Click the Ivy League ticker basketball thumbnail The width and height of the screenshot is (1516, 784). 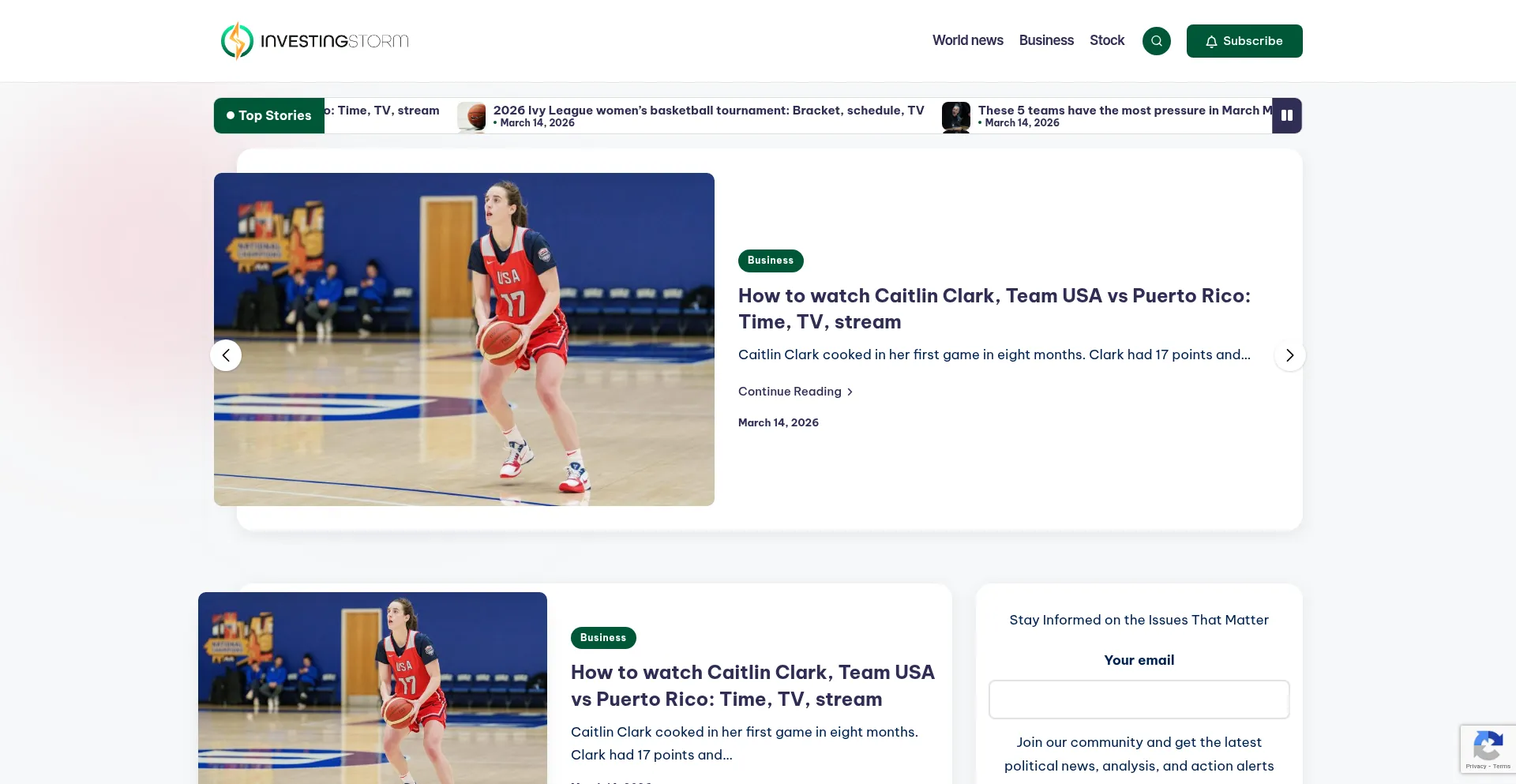click(x=471, y=116)
